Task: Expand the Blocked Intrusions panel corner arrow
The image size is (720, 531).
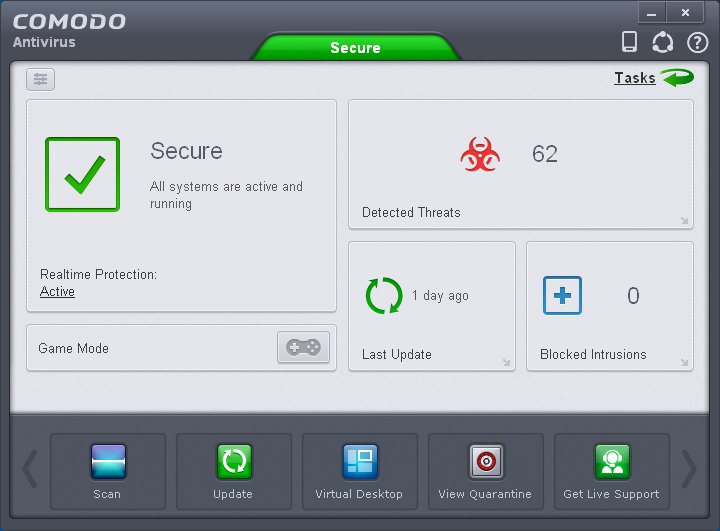Action: tap(684, 363)
